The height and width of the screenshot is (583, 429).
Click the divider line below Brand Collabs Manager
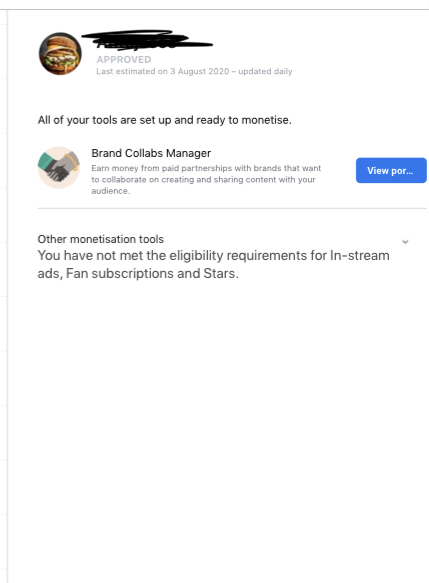(232, 209)
